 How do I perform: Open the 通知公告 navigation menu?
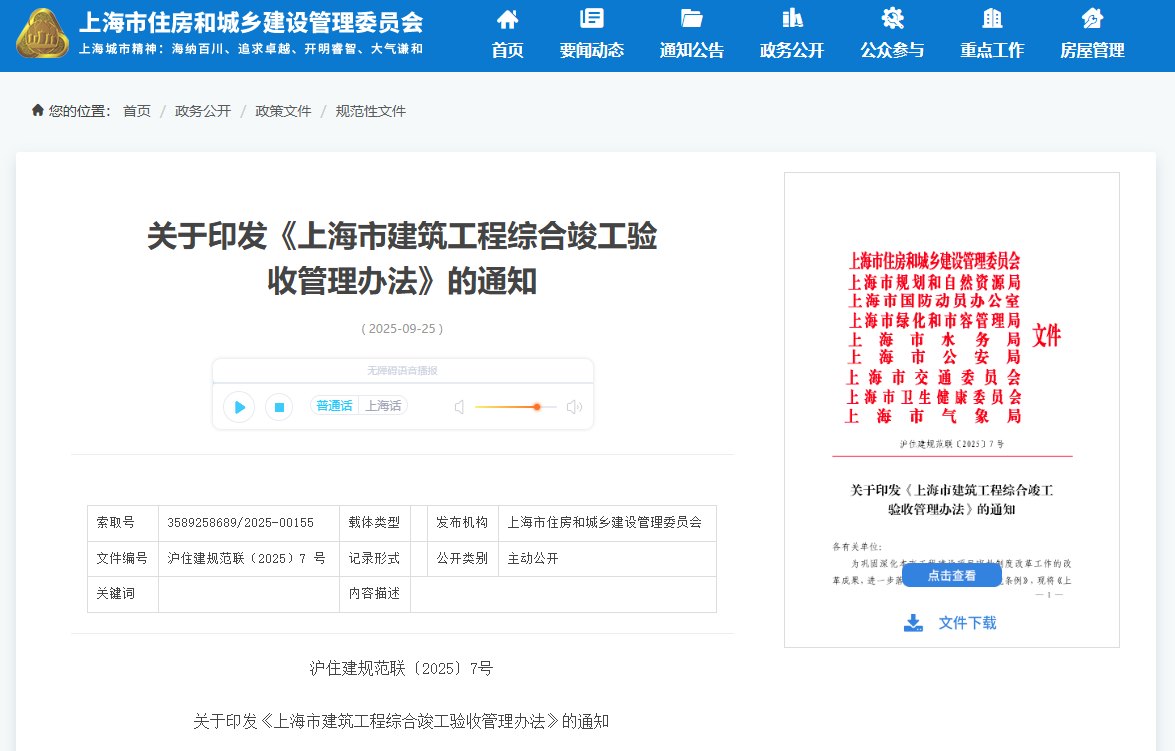[691, 47]
